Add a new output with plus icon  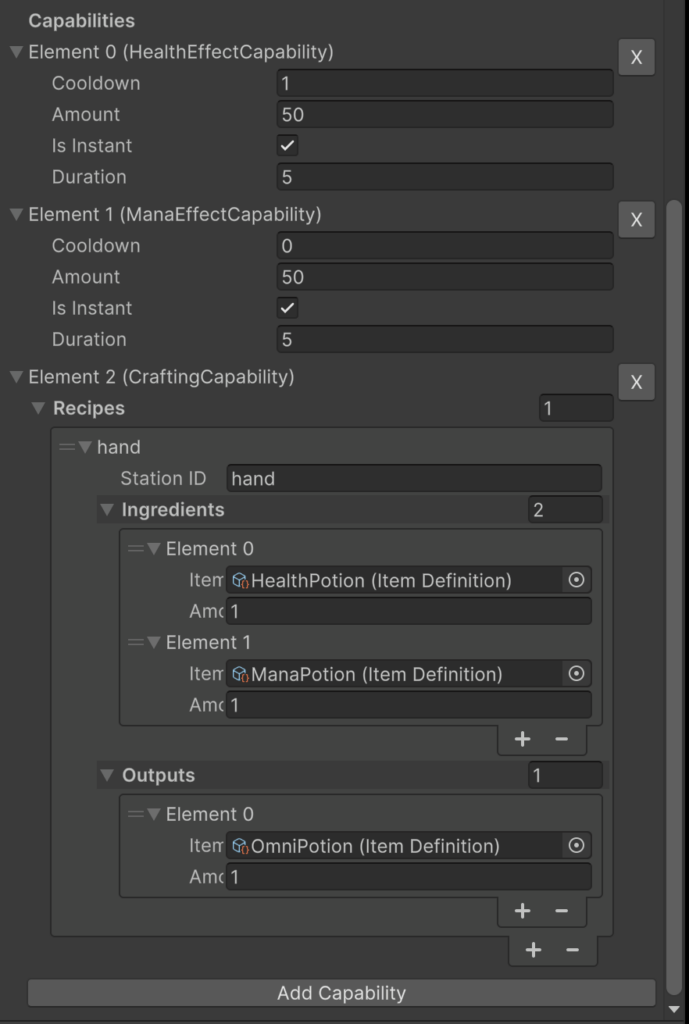[522, 911]
